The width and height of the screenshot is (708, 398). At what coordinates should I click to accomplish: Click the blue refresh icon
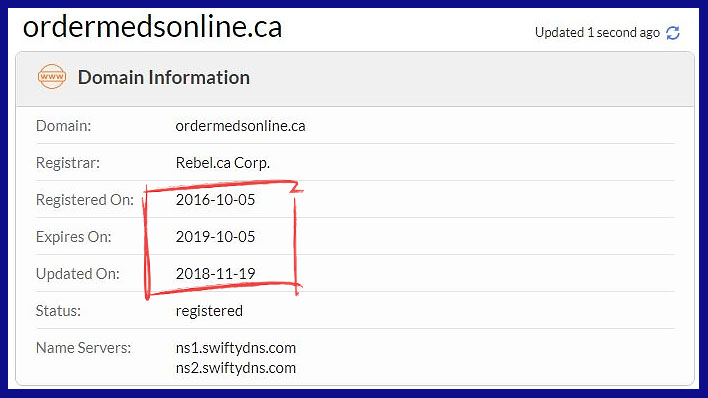click(673, 33)
